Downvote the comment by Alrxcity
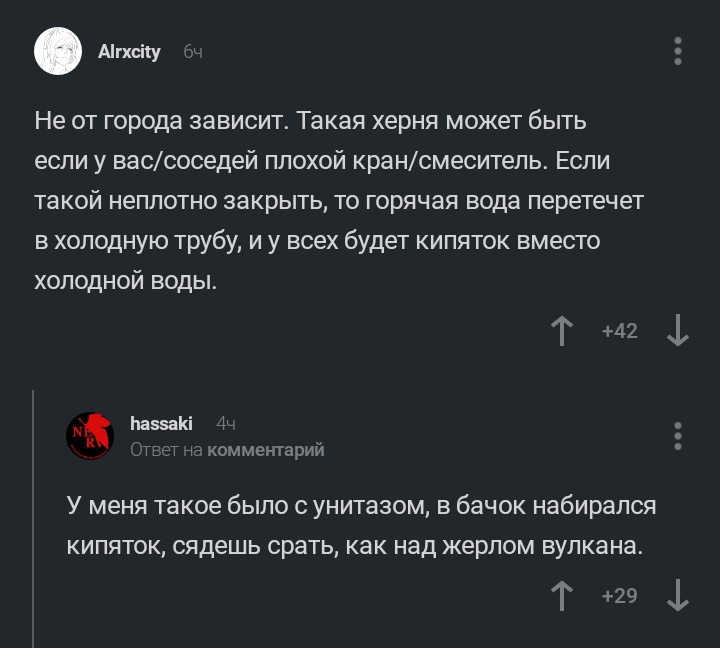 (x=678, y=331)
